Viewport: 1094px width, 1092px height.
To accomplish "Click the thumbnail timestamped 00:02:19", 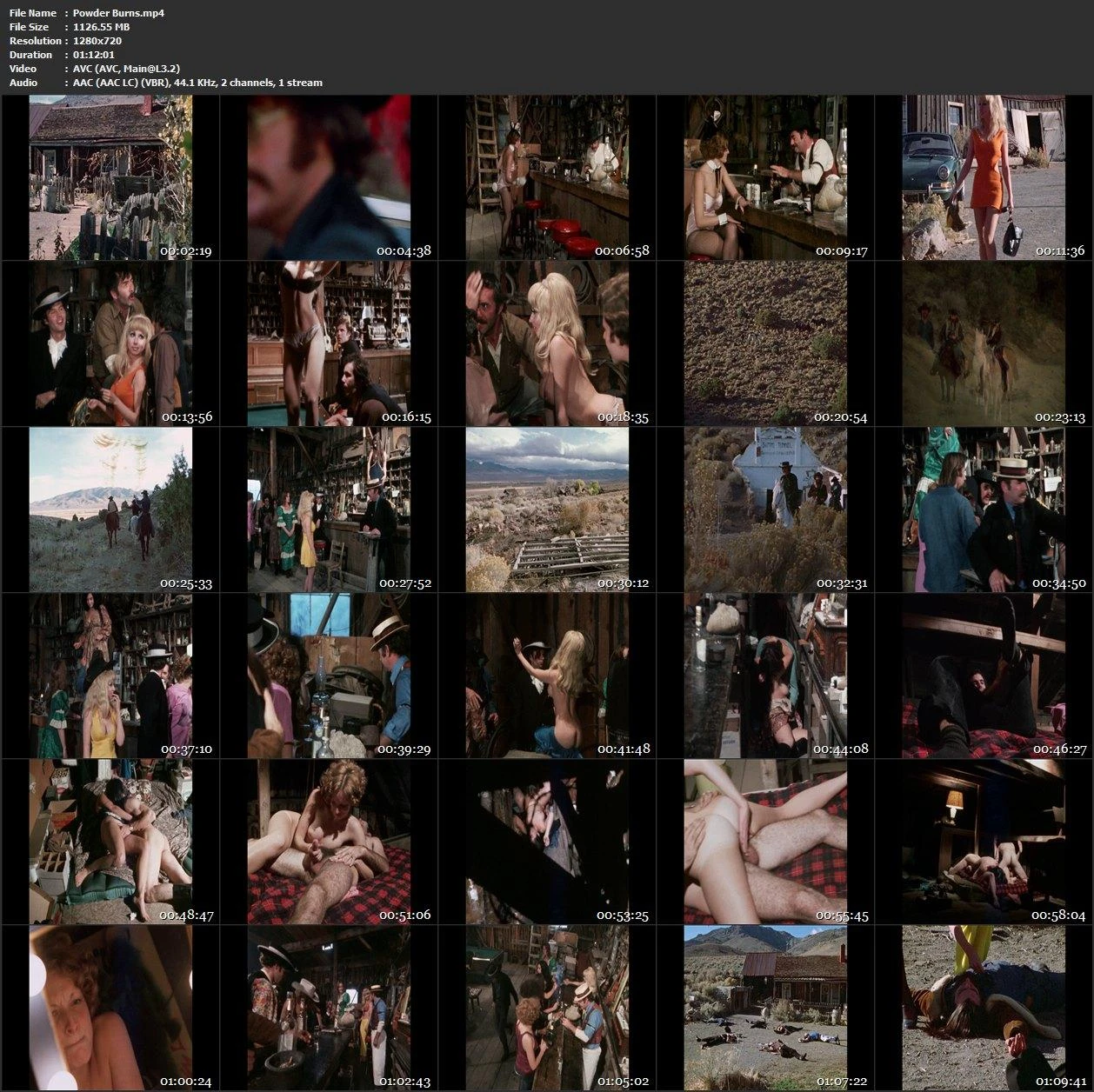I will 110,177.
